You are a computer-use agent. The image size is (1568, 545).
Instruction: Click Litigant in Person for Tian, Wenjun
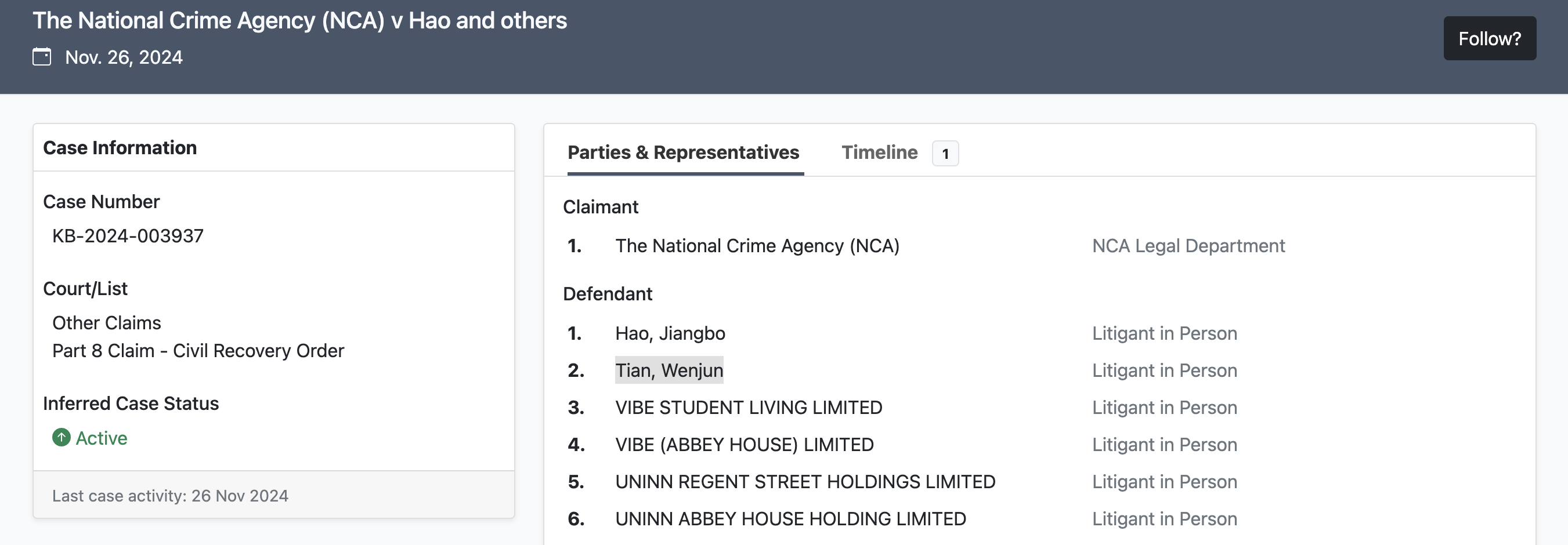1164,370
